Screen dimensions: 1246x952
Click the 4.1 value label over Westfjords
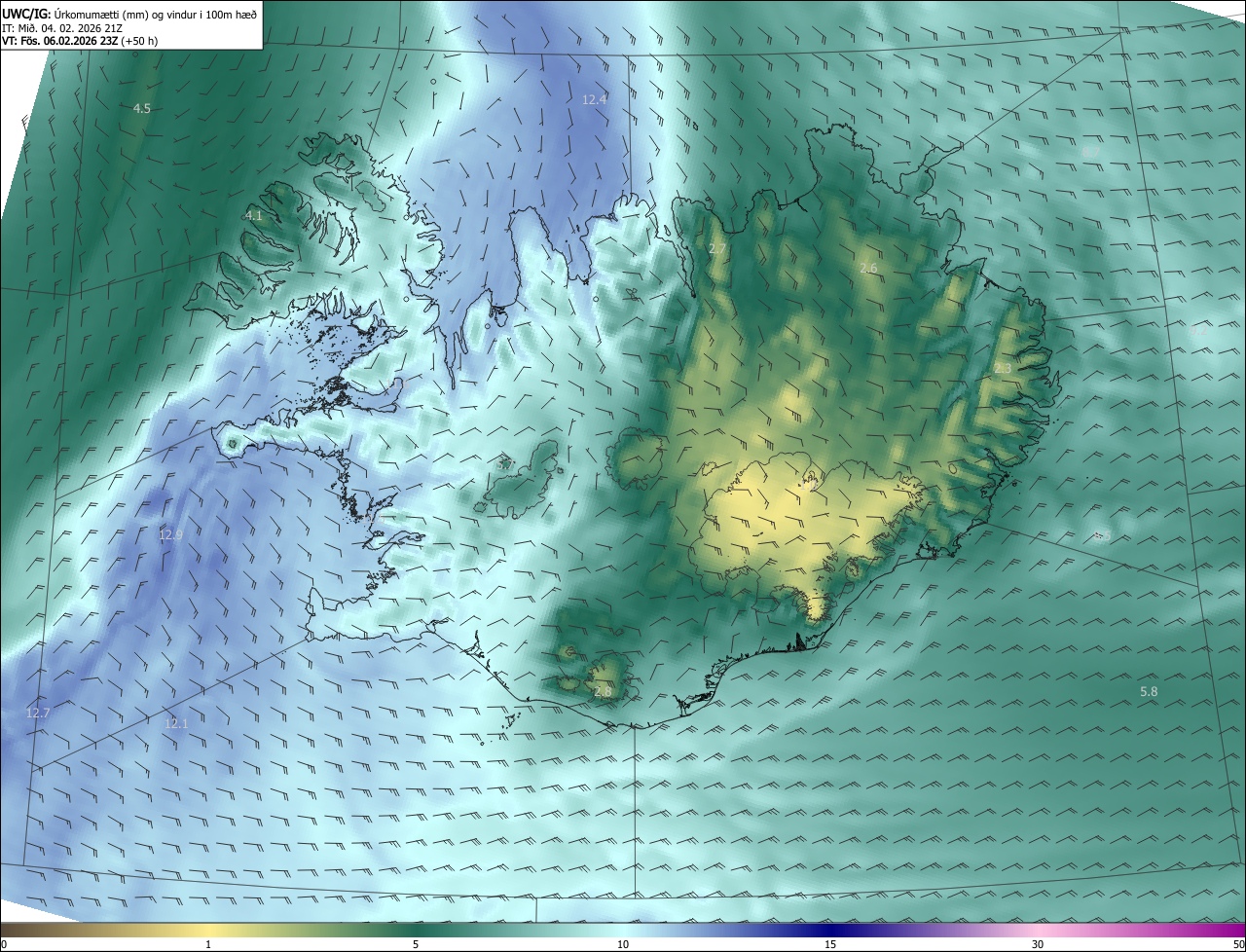coord(254,215)
